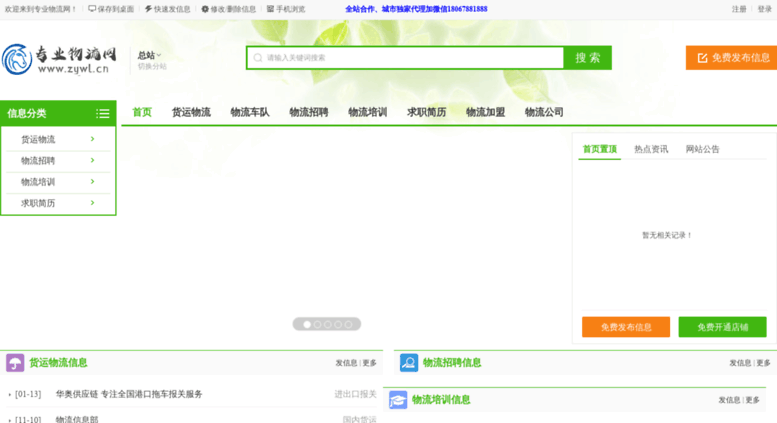Click the orange 免费发布信息 header button
The width and height of the screenshot is (777, 423).
[x=731, y=58]
